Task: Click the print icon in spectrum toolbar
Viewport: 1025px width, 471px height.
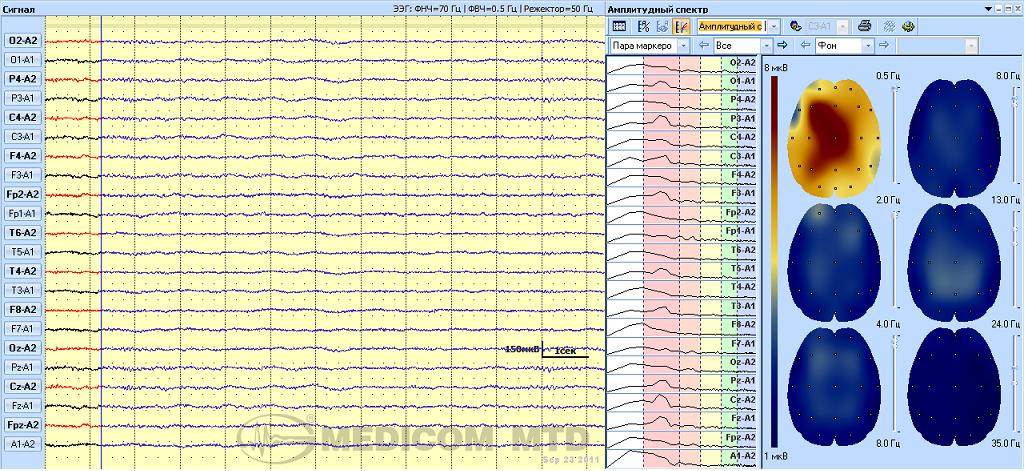Action: 863,27
